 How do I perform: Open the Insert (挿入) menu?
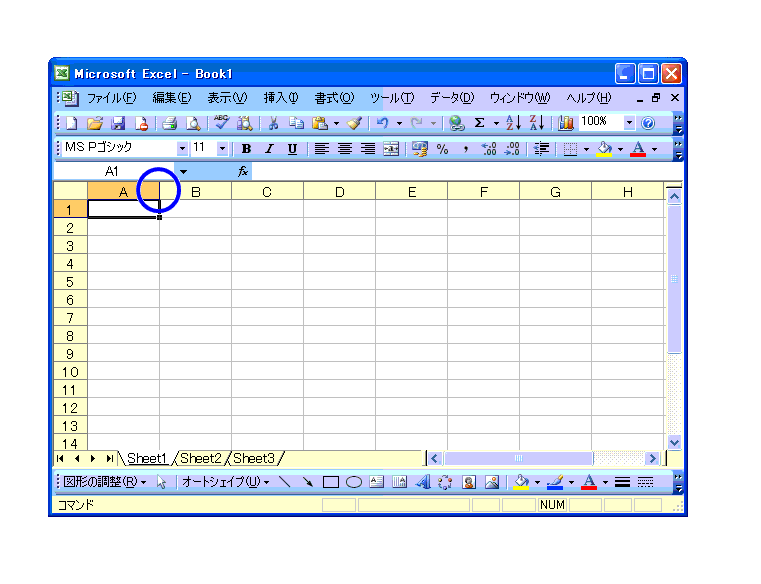pyautogui.click(x=281, y=98)
